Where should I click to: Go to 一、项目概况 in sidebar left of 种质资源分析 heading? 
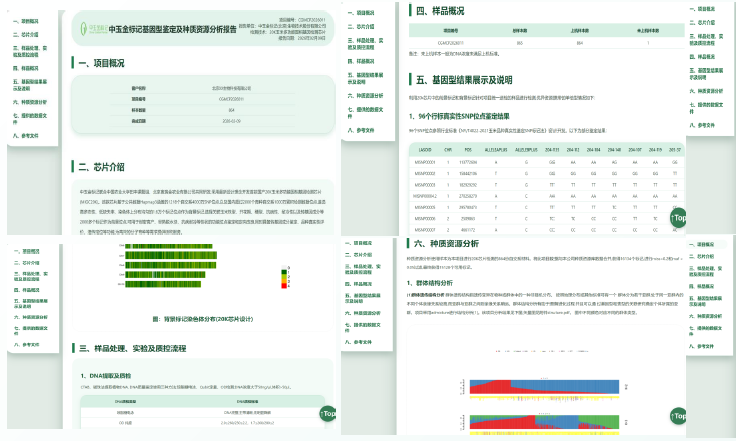coord(359,243)
